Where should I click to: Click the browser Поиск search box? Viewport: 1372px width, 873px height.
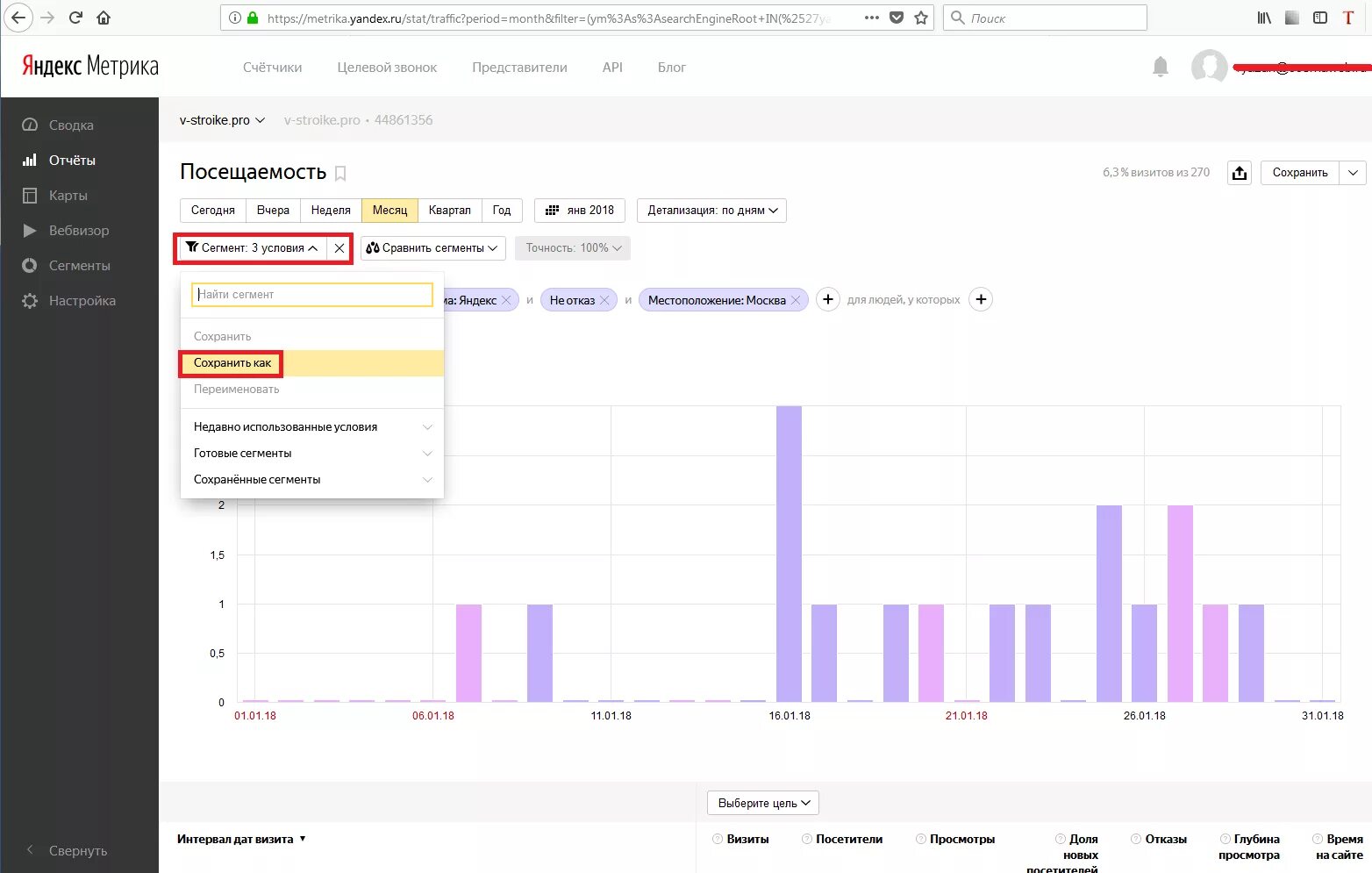[x=1045, y=18]
